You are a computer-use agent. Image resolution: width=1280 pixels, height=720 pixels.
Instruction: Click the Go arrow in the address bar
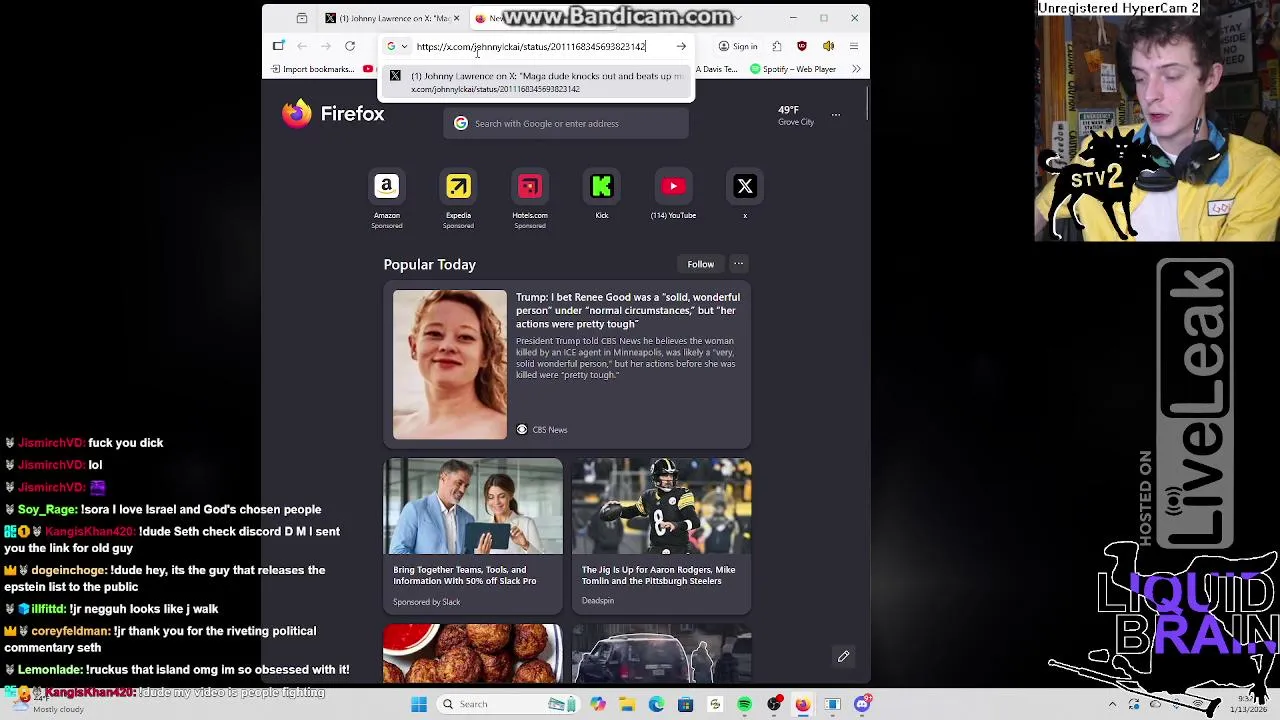point(681,46)
